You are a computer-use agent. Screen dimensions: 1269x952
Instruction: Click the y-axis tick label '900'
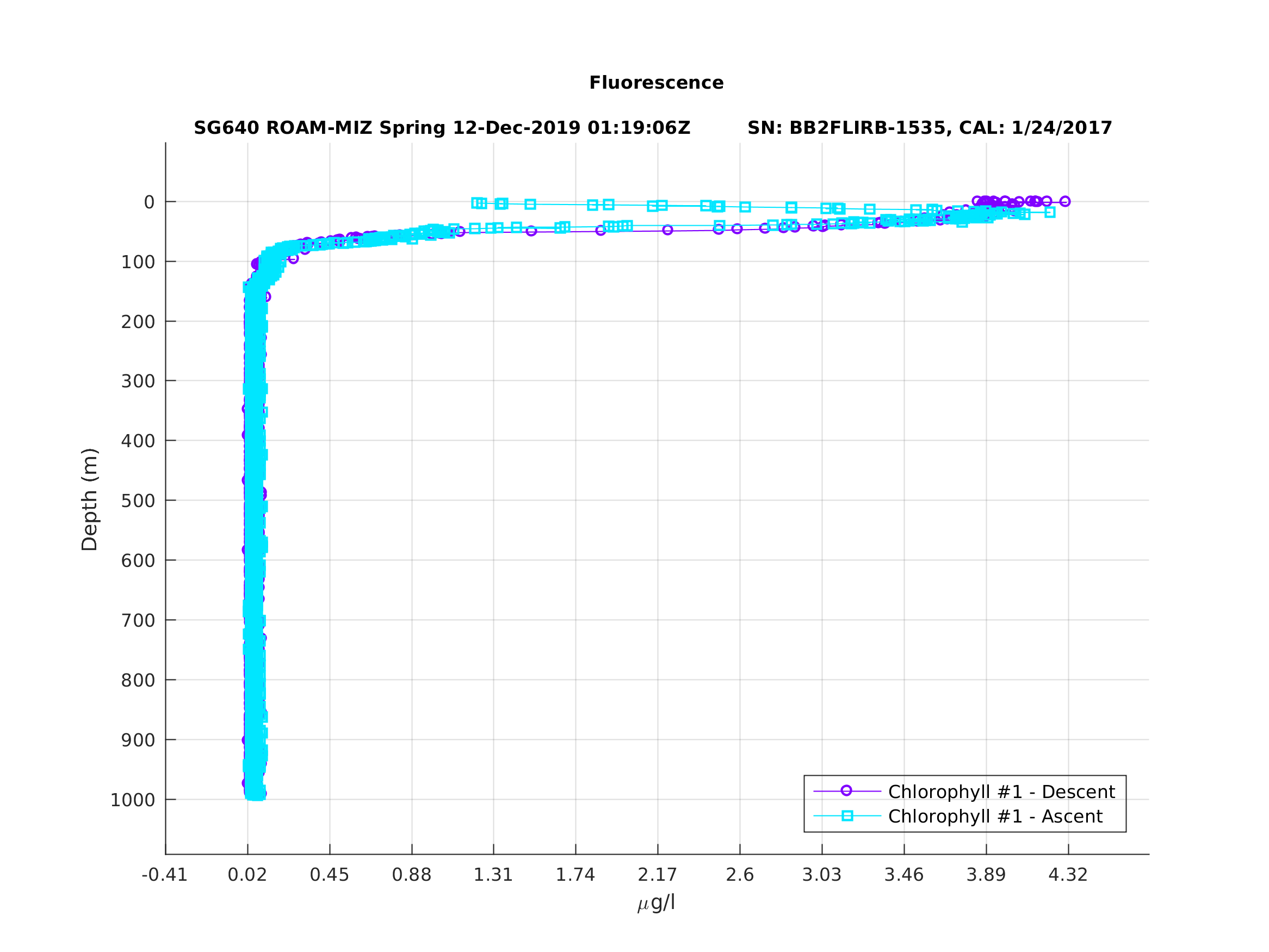[138, 740]
